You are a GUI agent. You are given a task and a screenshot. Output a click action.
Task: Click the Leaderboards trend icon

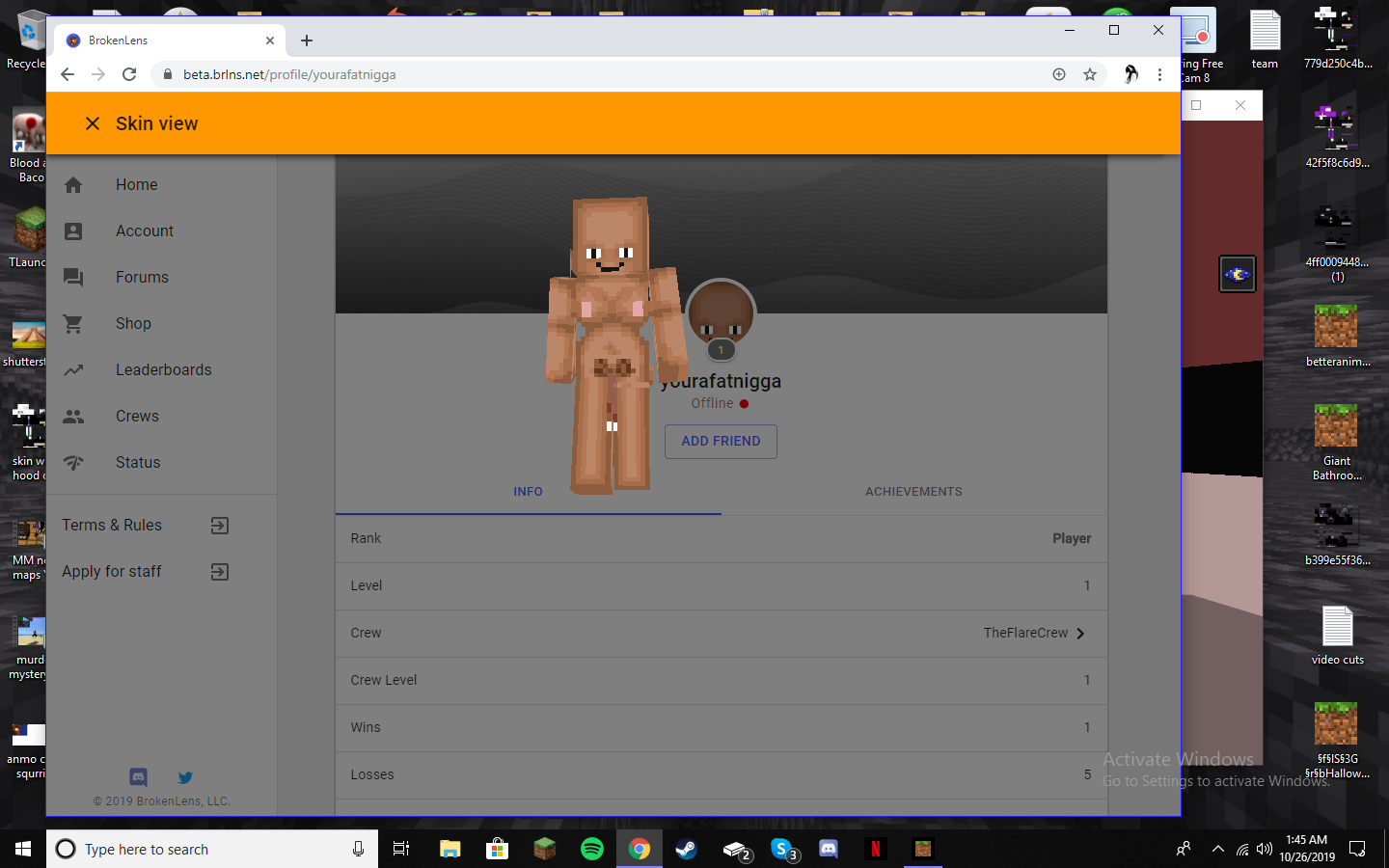(x=73, y=369)
